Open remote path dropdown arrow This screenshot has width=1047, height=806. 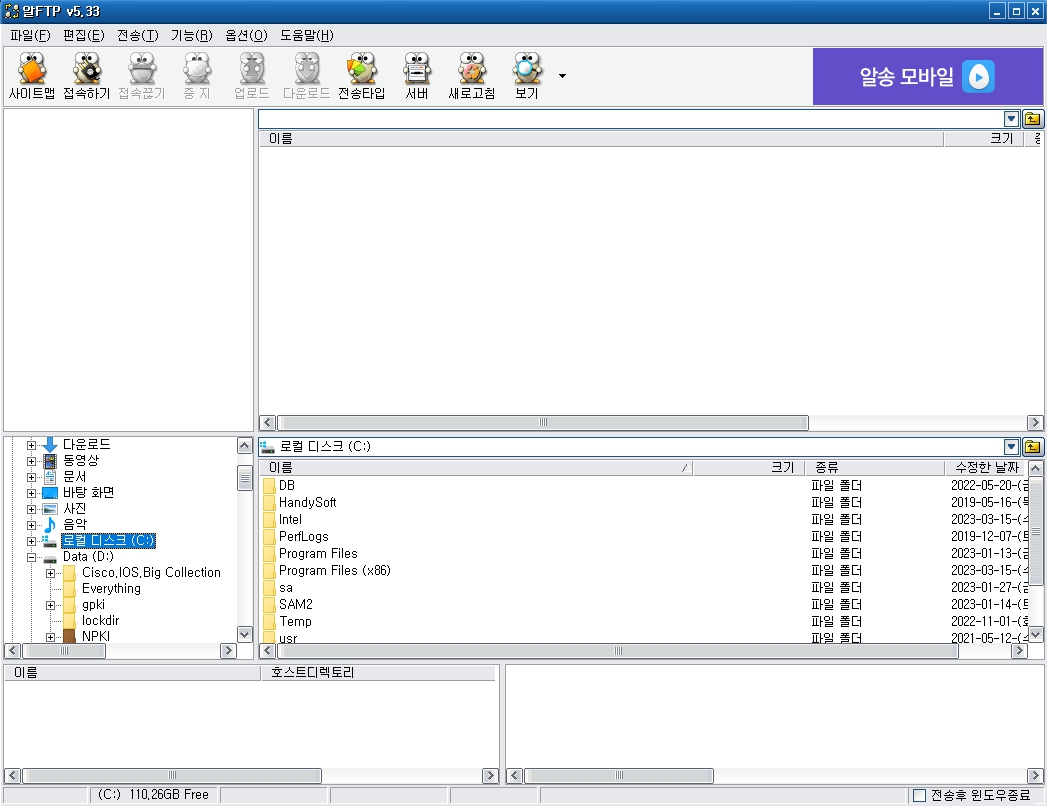tap(1012, 119)
